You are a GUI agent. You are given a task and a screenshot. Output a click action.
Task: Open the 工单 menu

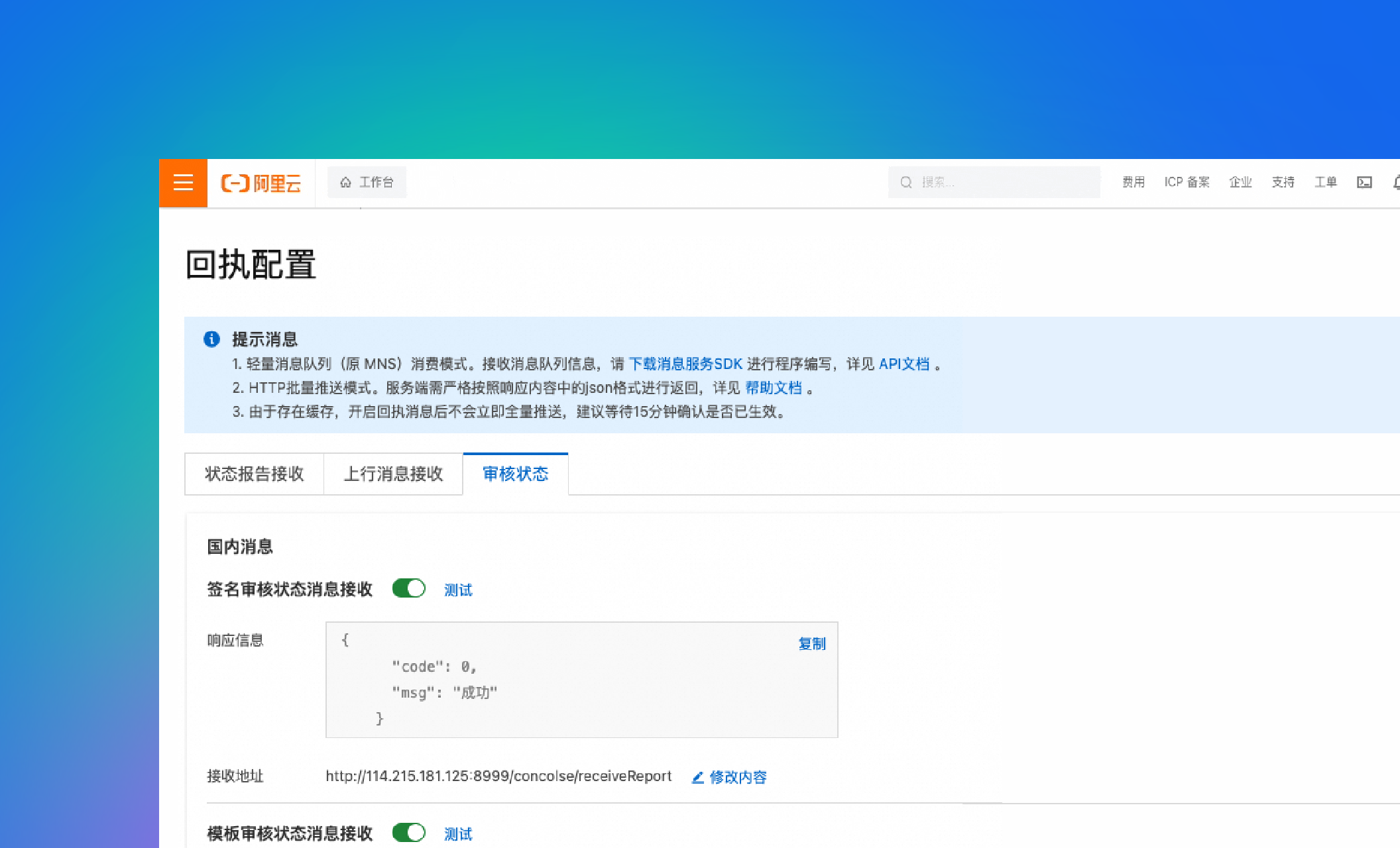pyautogui.click(x=1325, y=182)
